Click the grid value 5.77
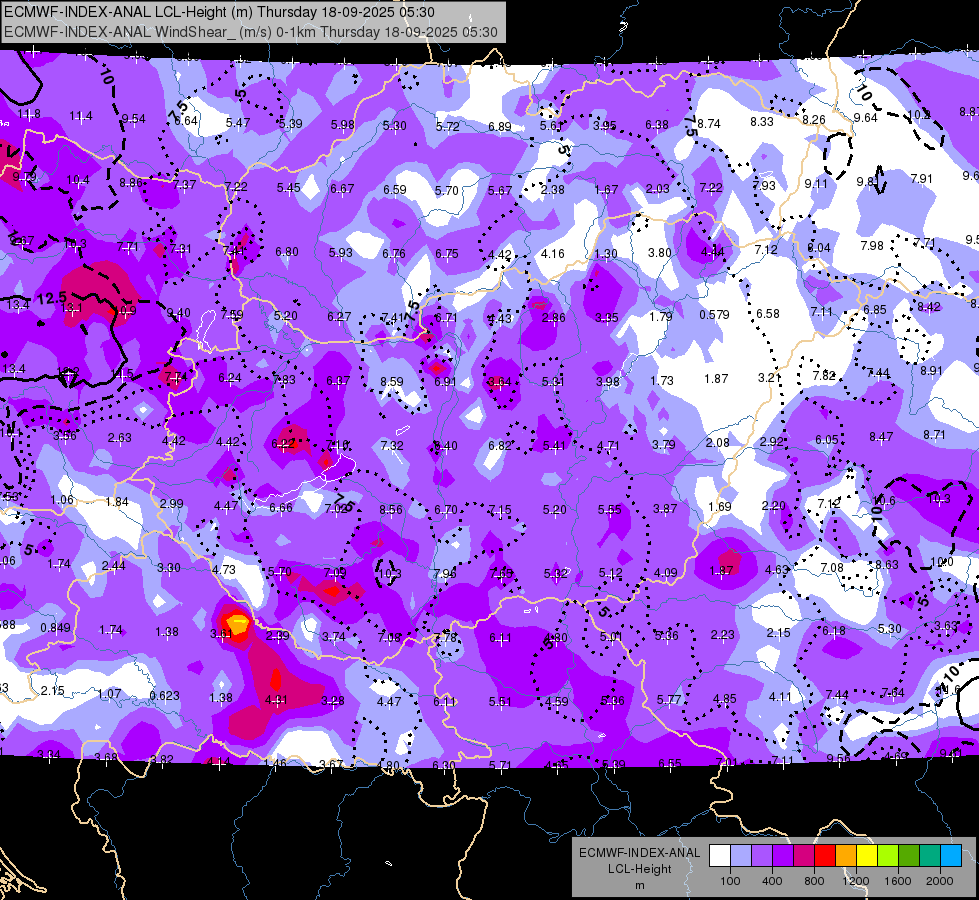This screenshot has height=900, width=979. (x=669, y=700)
